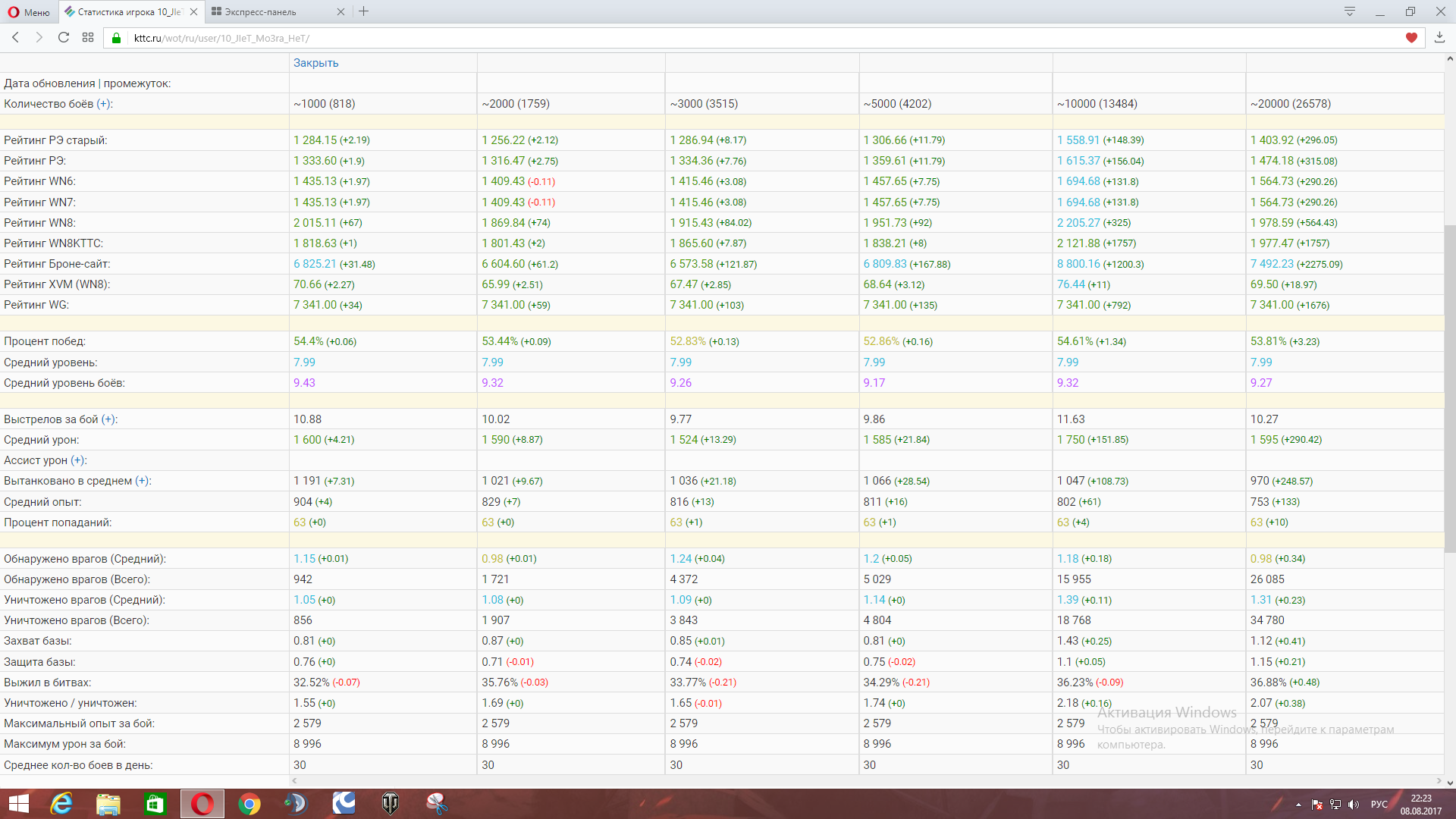Click the green security padlock icon

click(117, 38)
